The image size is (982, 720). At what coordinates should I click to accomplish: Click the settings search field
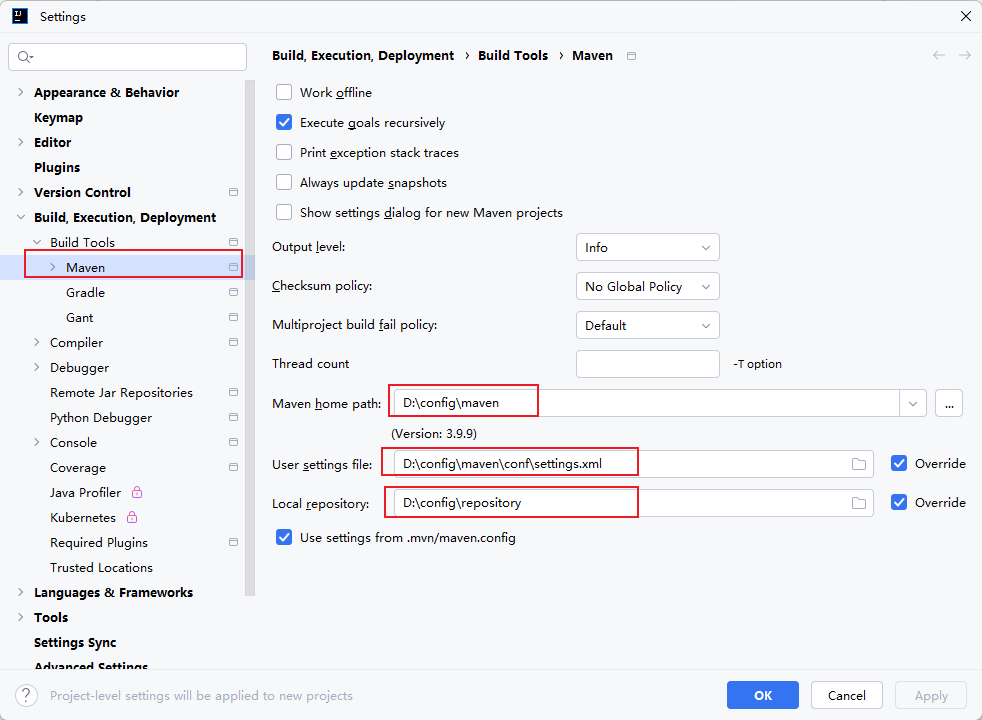point(128,57)
